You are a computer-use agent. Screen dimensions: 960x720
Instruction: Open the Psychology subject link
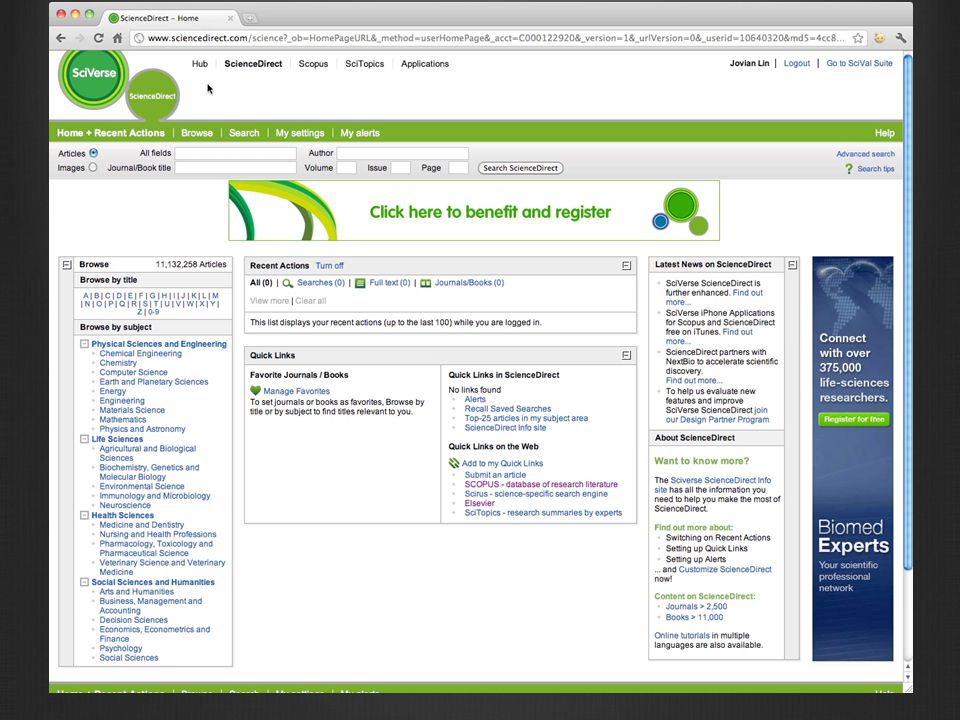click(121, 648)
